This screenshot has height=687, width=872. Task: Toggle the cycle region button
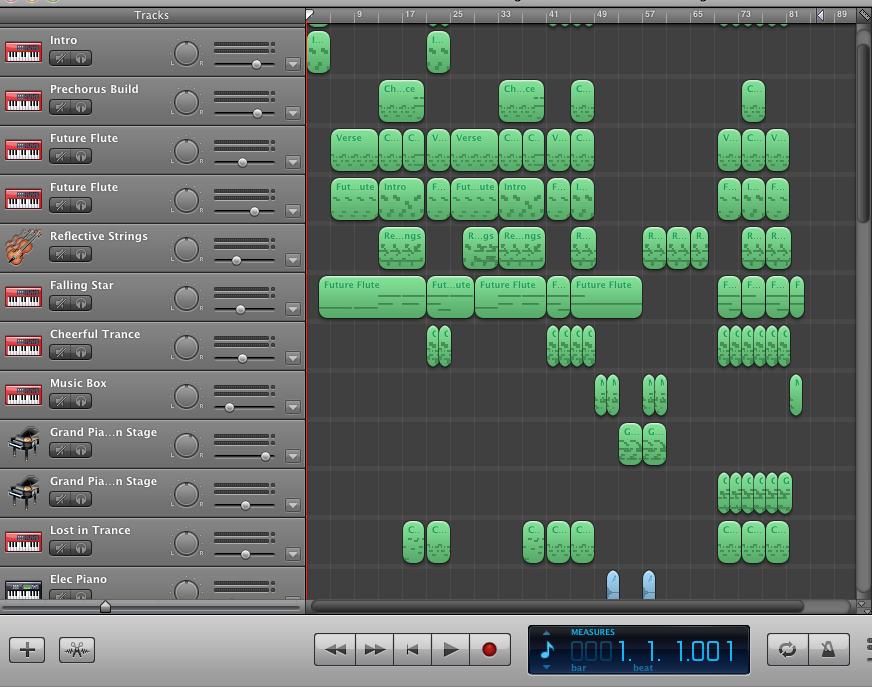click(787, 649)
